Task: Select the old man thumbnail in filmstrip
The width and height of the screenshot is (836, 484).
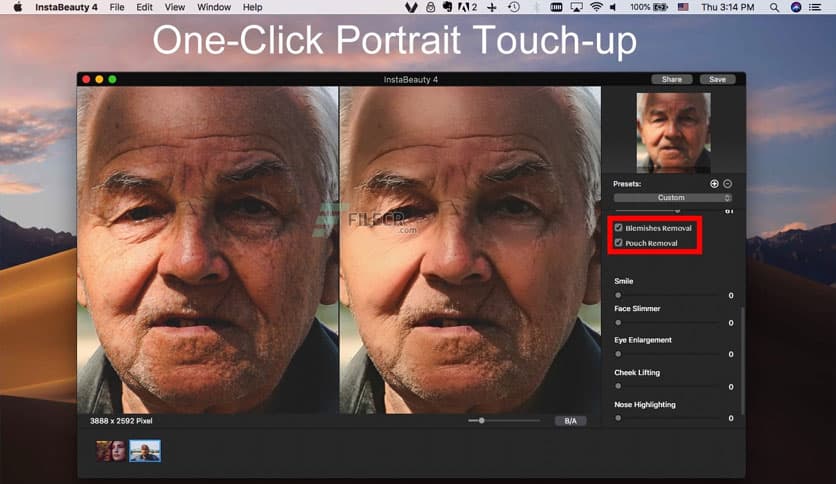Action: [x=145, y=451]
